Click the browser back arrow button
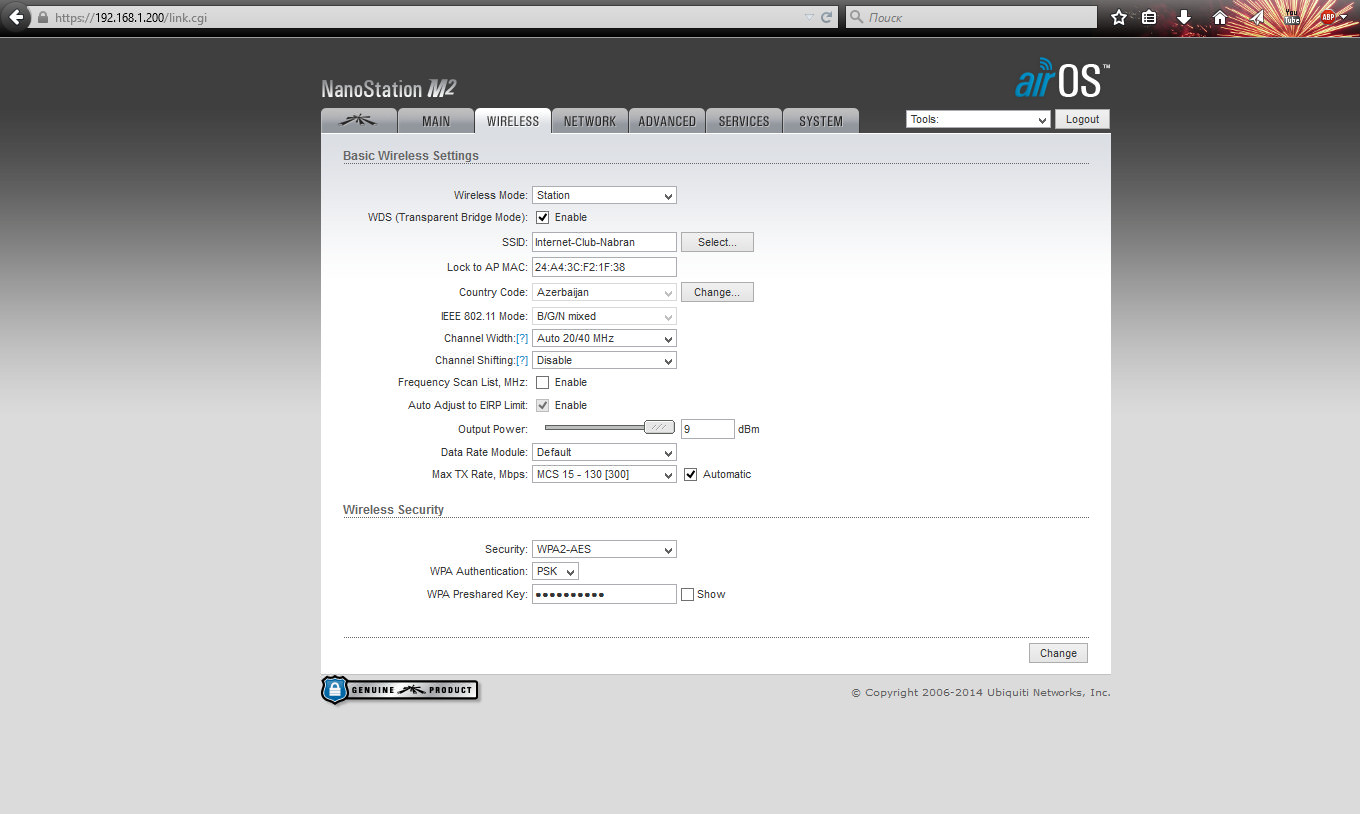Viewport: 1360px width, 814px height. (16, 17)
